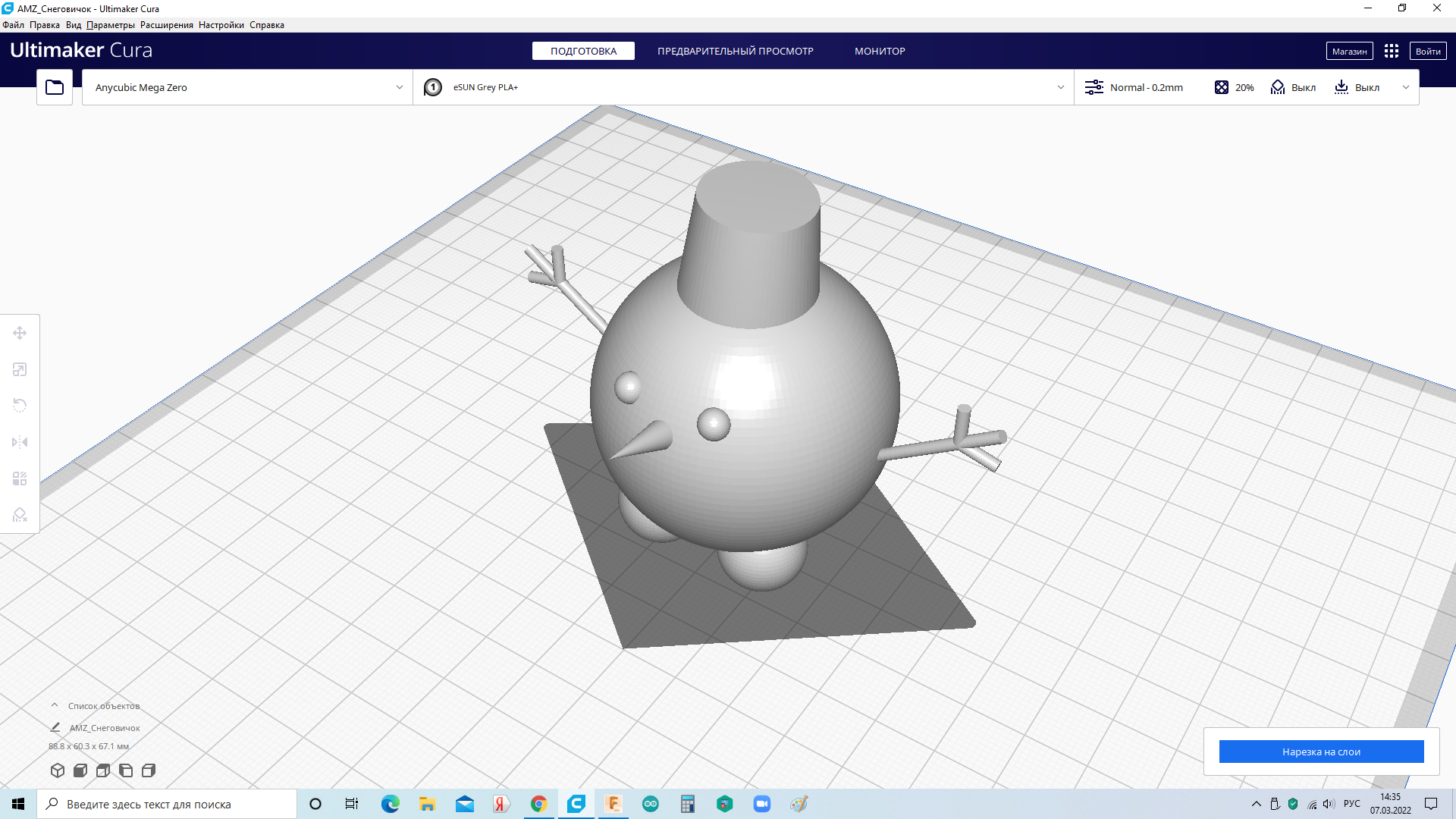Image resolution: width=1456 pixels, height=819 pixels.
Task: Switch to 3D perspective view cube icon
Action: click(x=58, y=770)
